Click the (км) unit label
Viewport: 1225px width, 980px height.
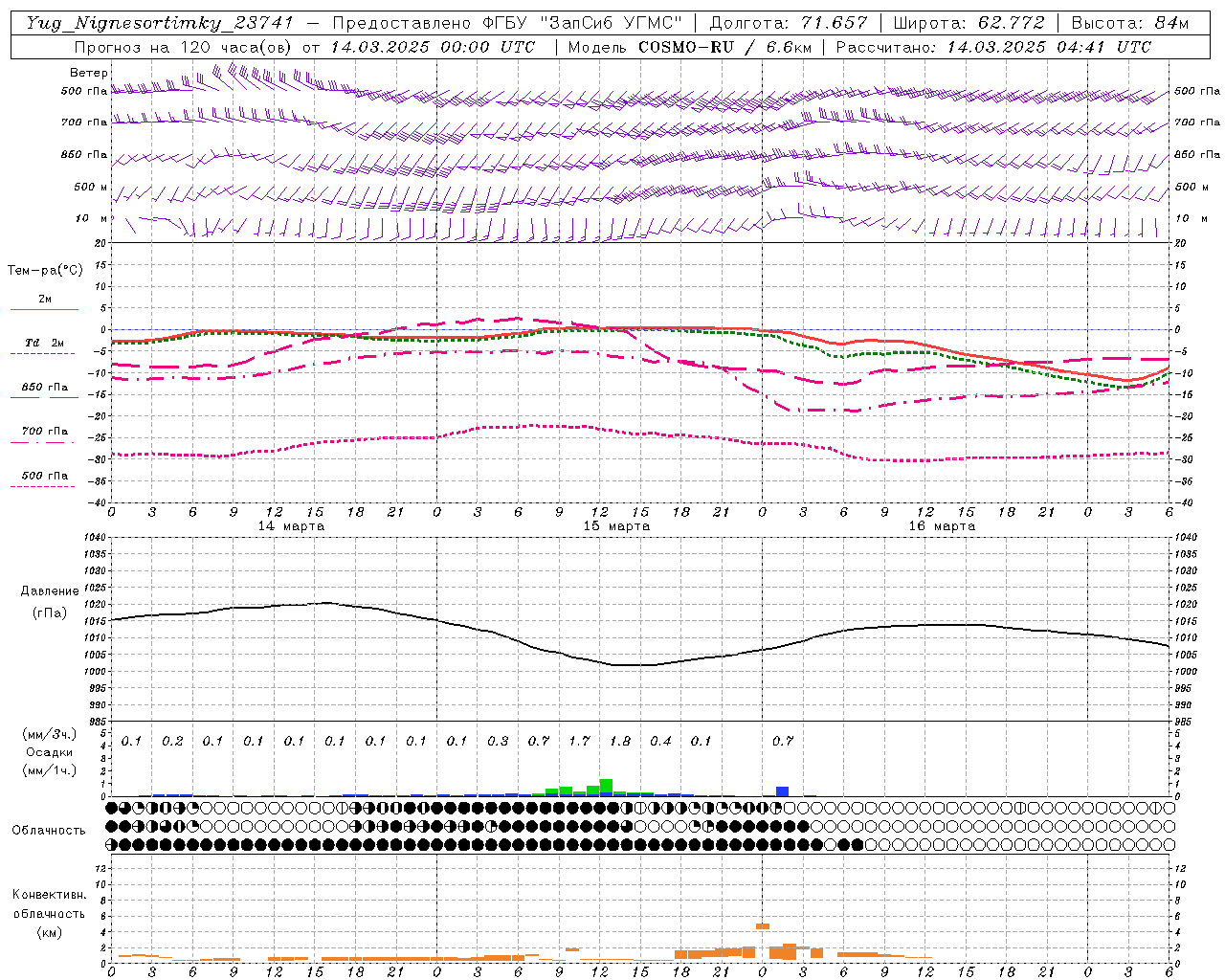(50, 932)
